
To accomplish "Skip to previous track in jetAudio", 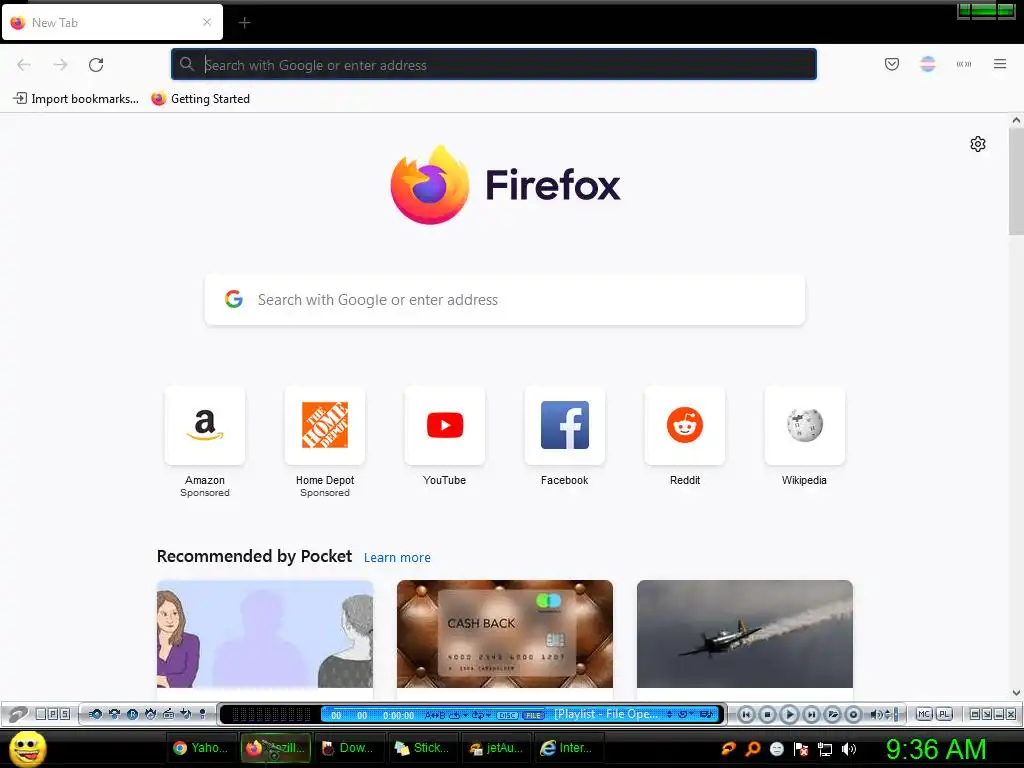I will (746, 714).
